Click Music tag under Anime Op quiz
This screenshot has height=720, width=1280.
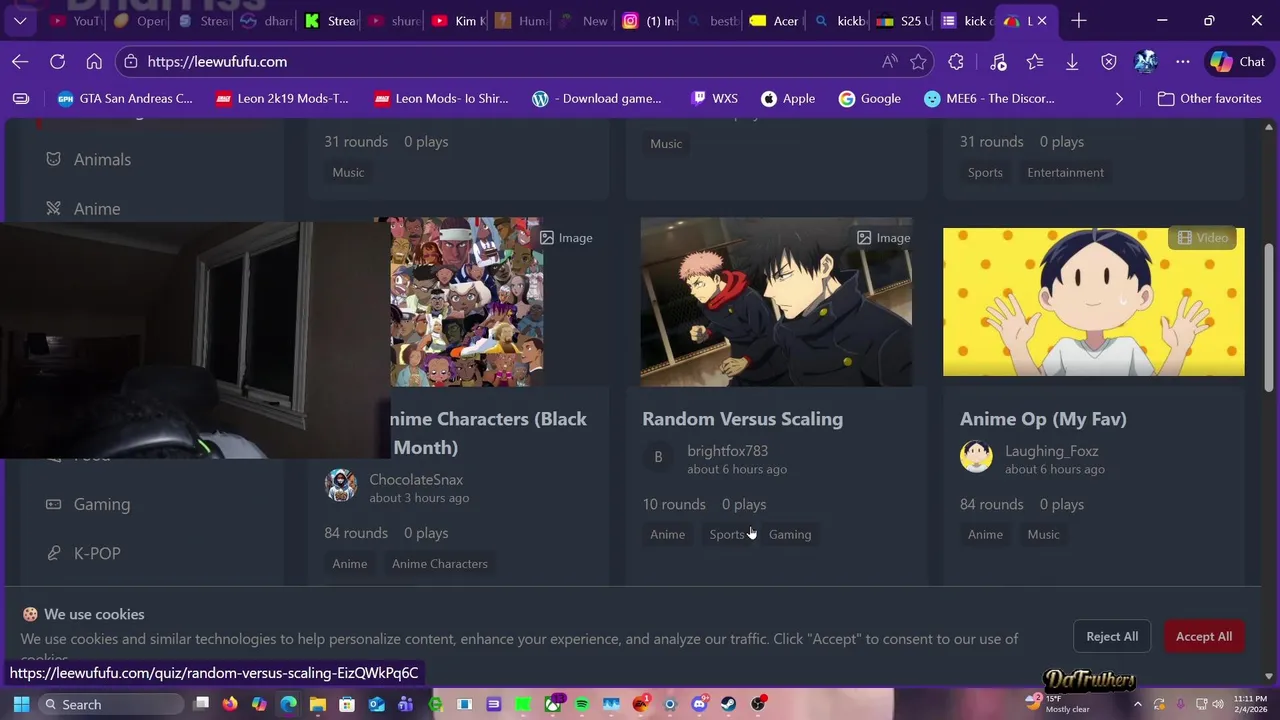pos(1043,534)
